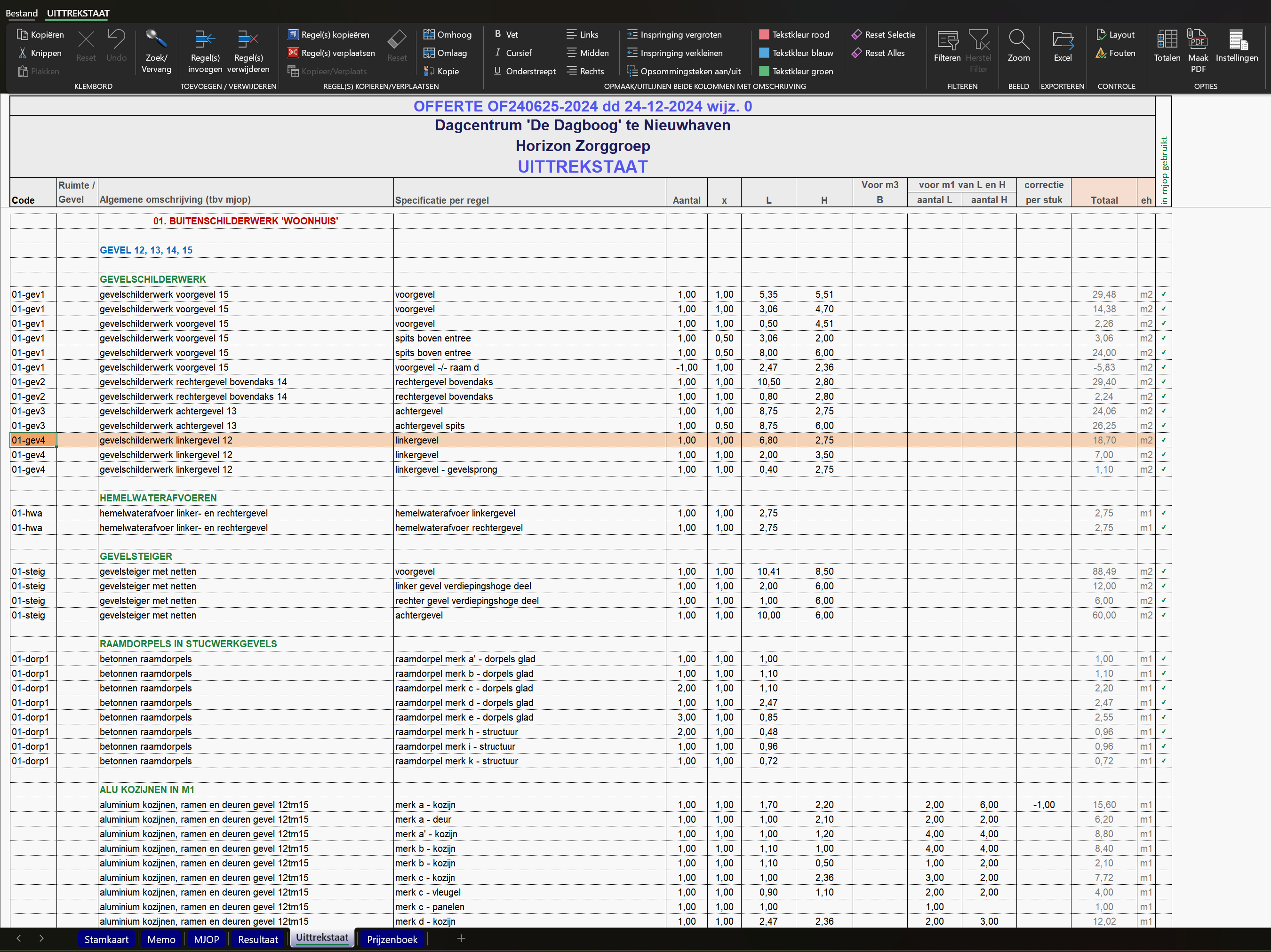Viewport: 1271px width, 952px height.
Task: Switch to the Prijzenboek sheet tab
Action: click(392, 939)
